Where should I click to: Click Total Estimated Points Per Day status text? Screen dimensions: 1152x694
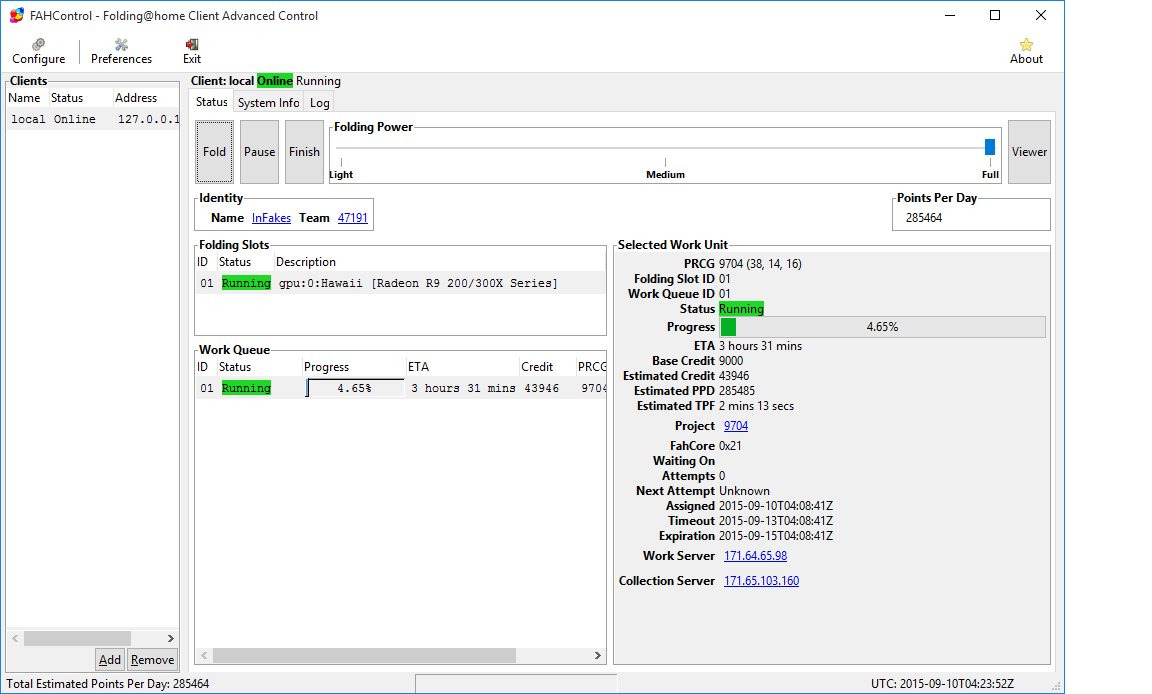(108, 684)
